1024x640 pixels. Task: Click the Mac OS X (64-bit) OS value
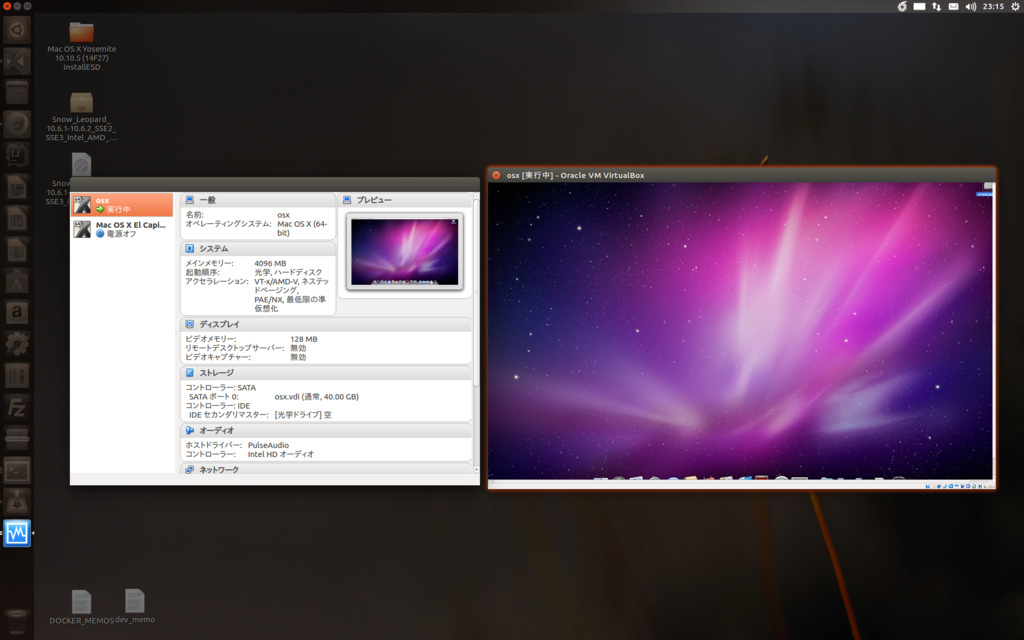point(302,228)
